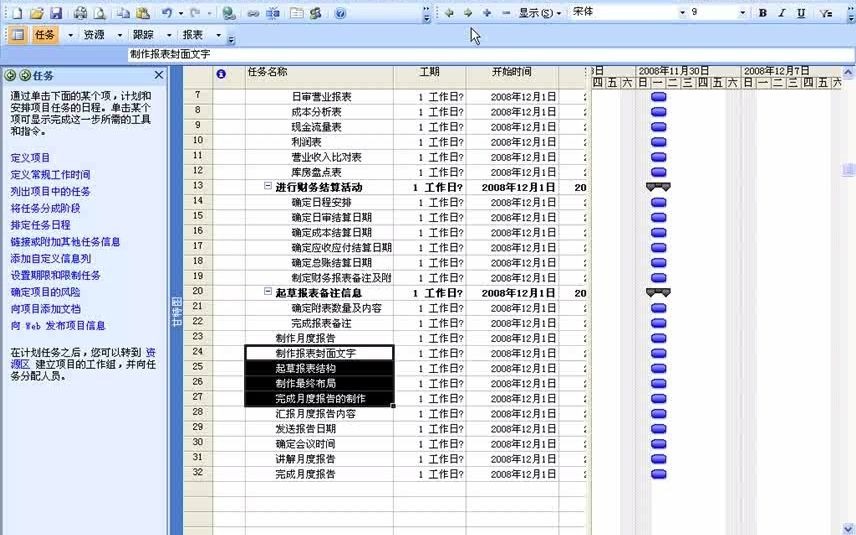Image resolution: width=856 pixels, height=535 pixels.
Task: Open help with question mark icon
Action: coord(340,13)
